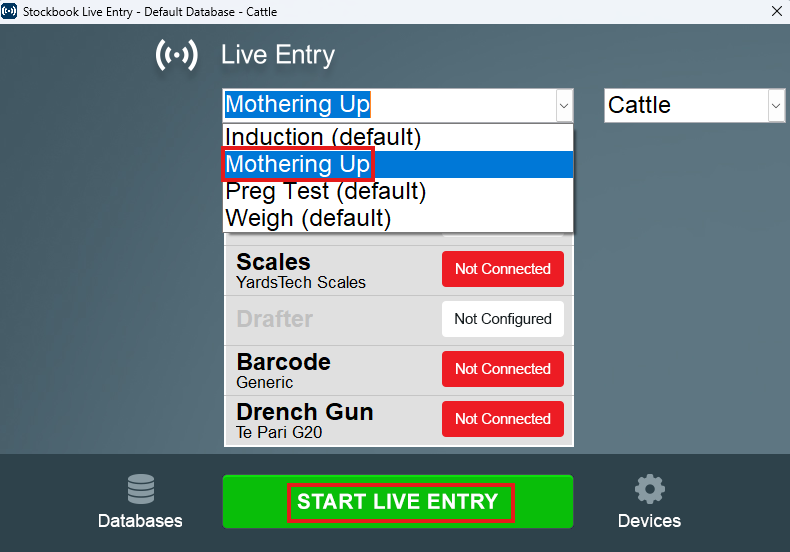The height and width of the screenshot is (552, 790).
Task: Click Drafter Not Configured status button
Action: pyautogui.click(x=502, y=319)
